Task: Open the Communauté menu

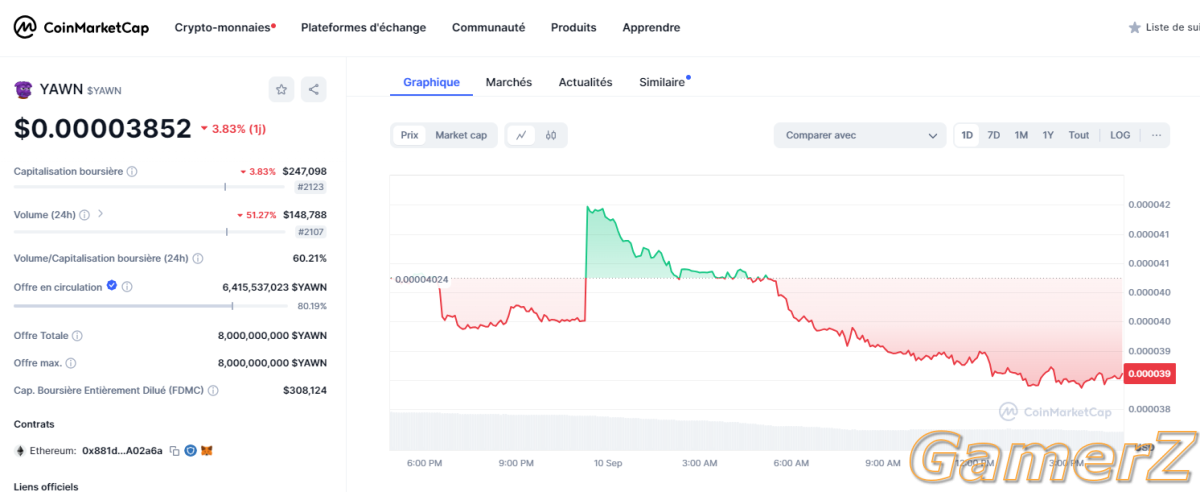Action: pos(488,28)
